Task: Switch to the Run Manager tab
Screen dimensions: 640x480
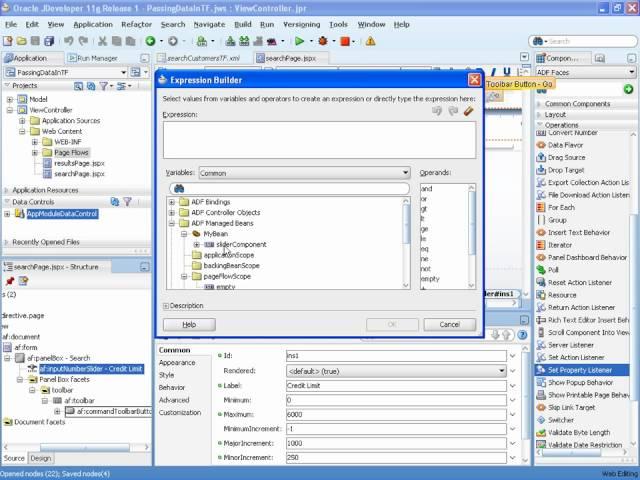Action: coord(93,58)
